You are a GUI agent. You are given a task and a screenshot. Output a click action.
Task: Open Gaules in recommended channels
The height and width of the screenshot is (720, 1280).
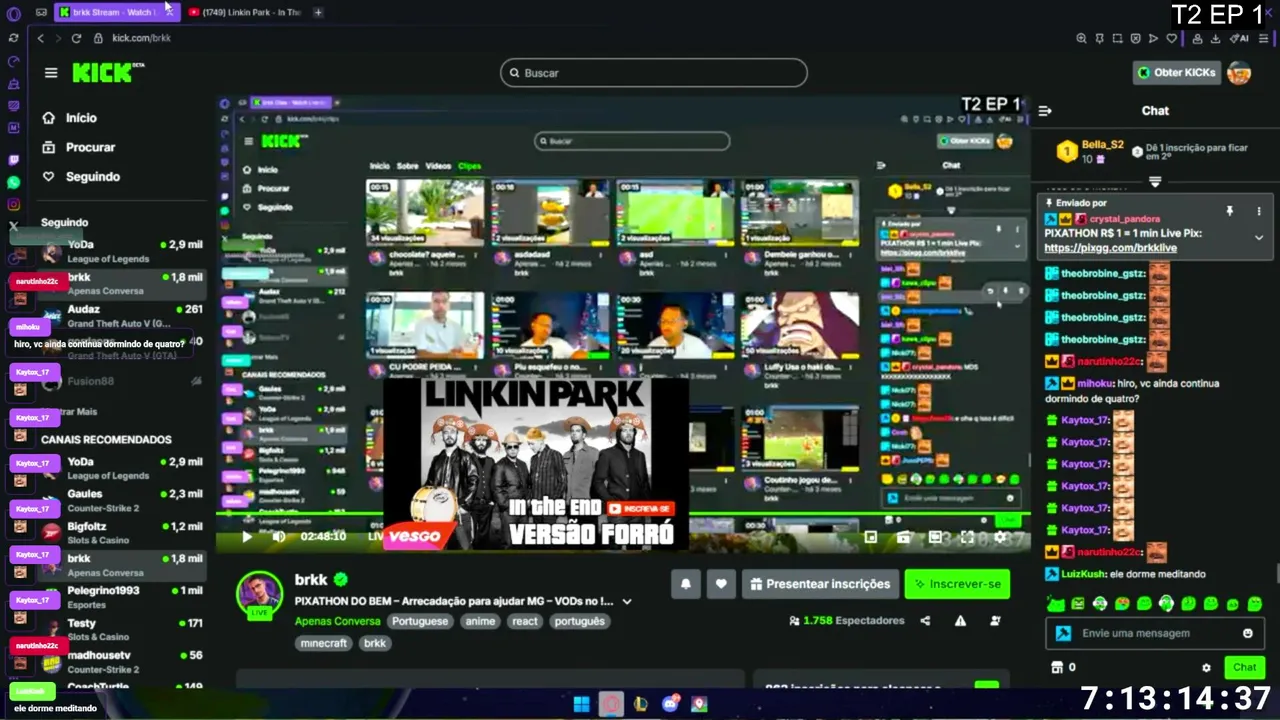[x=122, y=501]
